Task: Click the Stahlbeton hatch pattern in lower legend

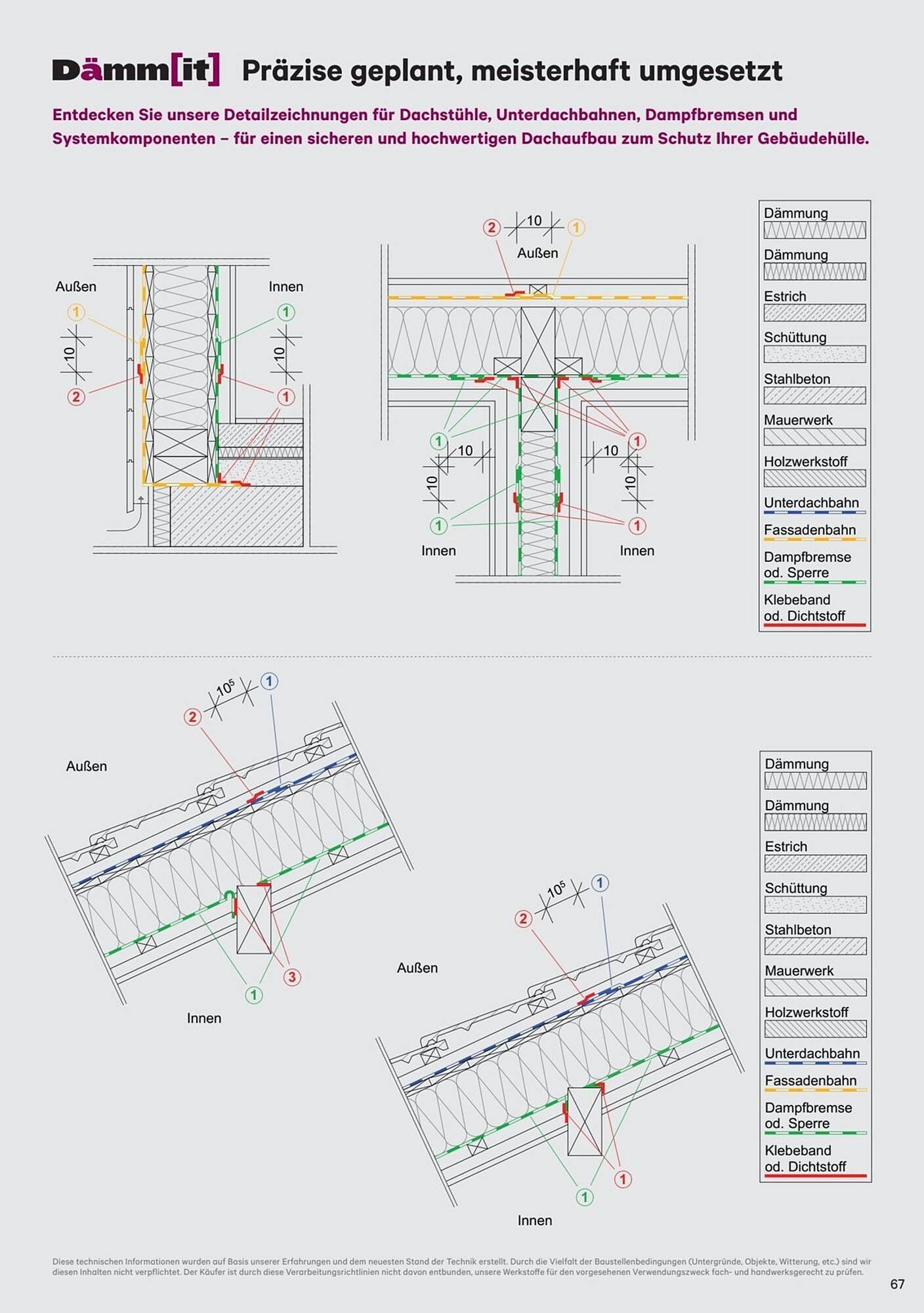Action: (x=815, y=946)
